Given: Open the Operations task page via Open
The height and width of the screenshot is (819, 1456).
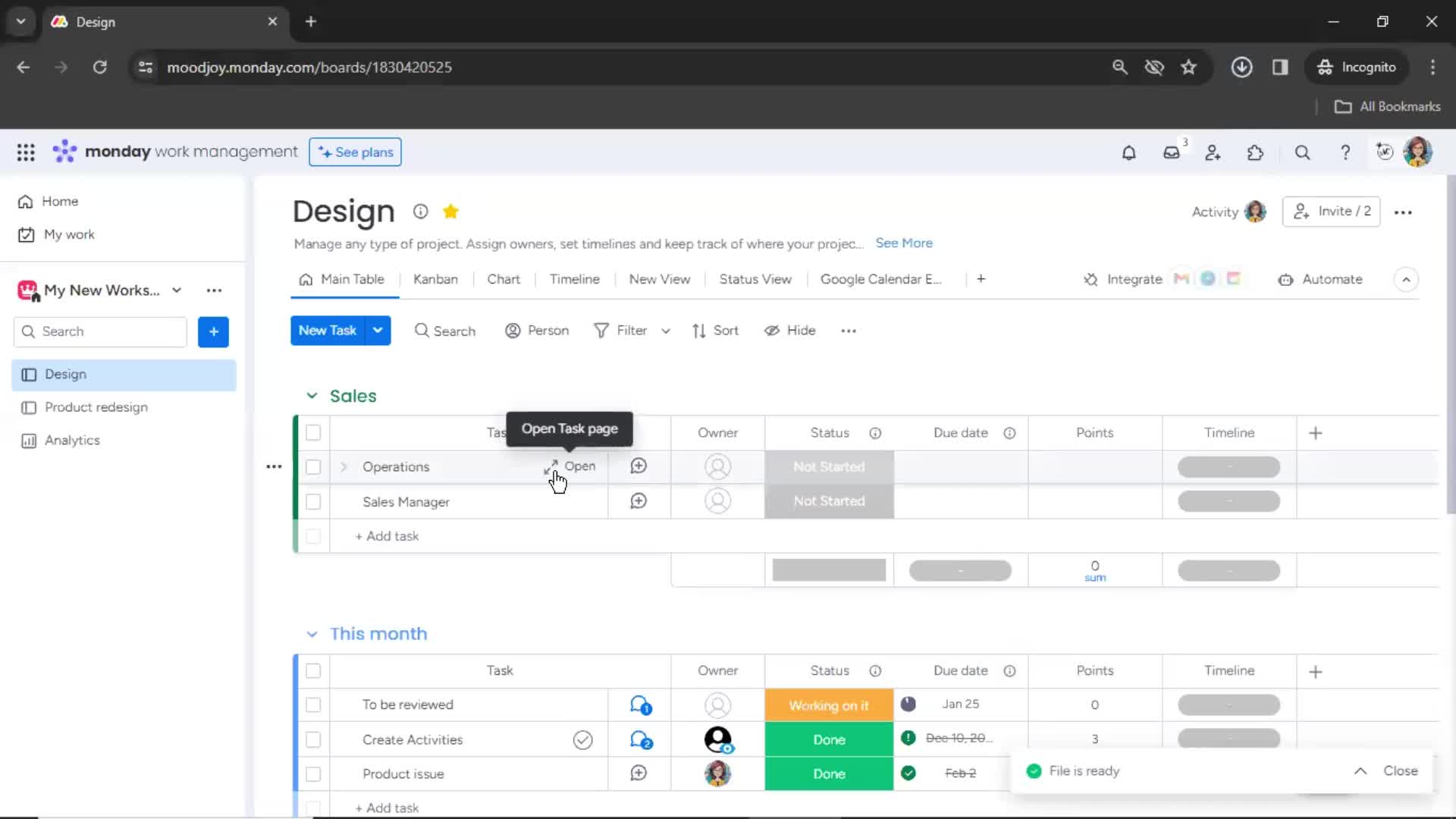Looking at the screenshot, I should [x=570, y=466].
